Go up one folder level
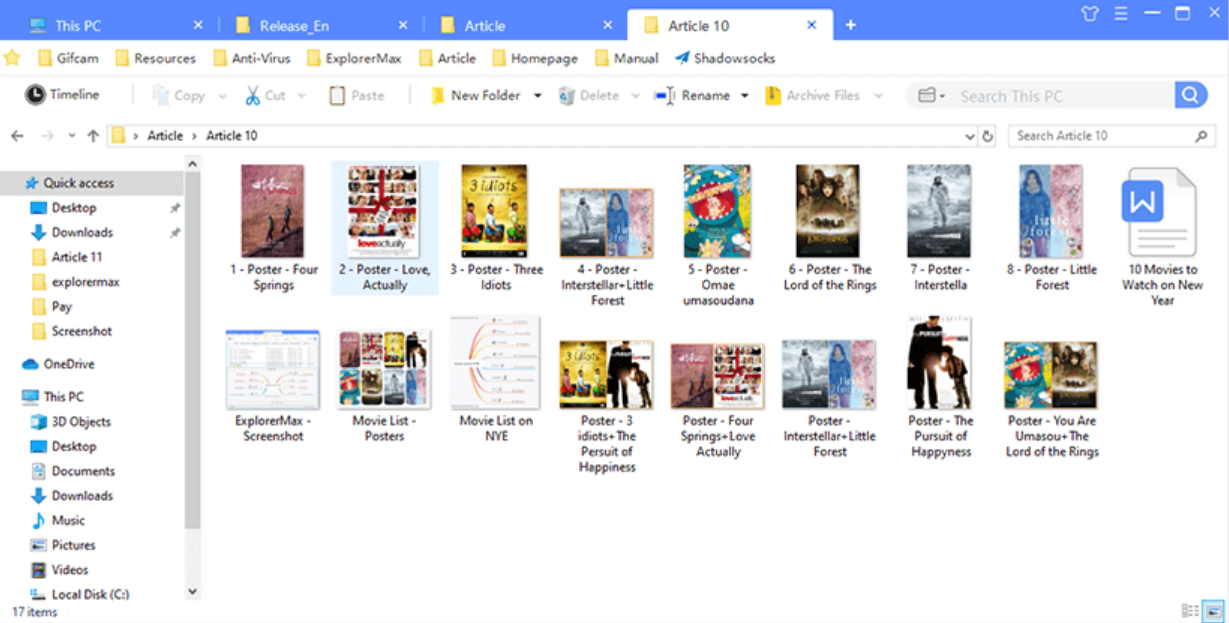Image resolution: width=1229 pixels, height=623 pixels. pos(93,135)
